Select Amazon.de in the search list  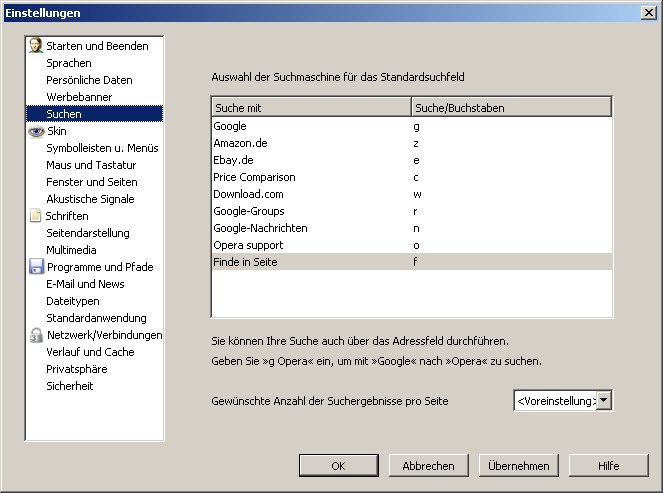(412, 143)
